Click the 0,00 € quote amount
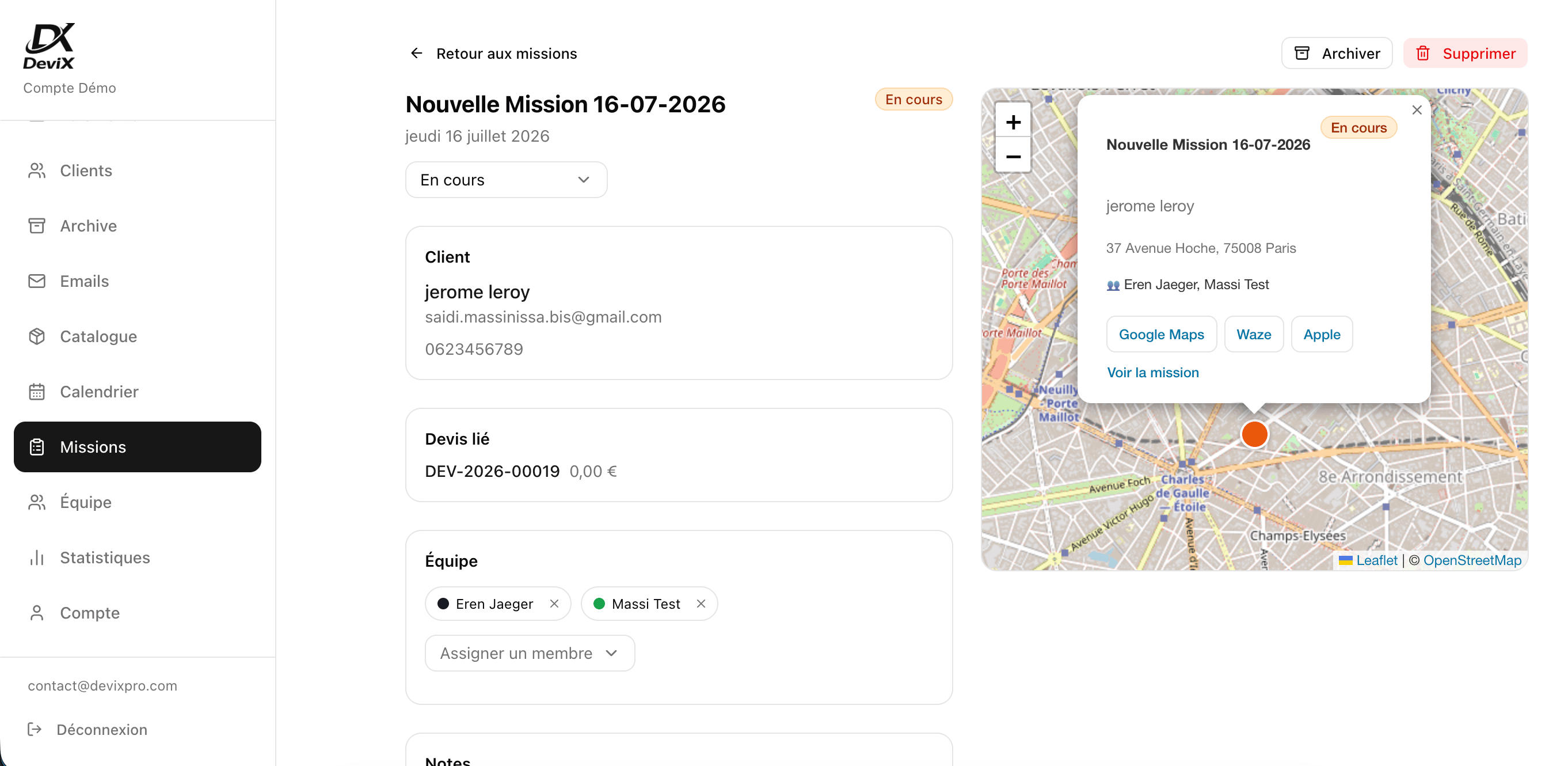This screenshot has width=1568, height=766. click(593, 471)
